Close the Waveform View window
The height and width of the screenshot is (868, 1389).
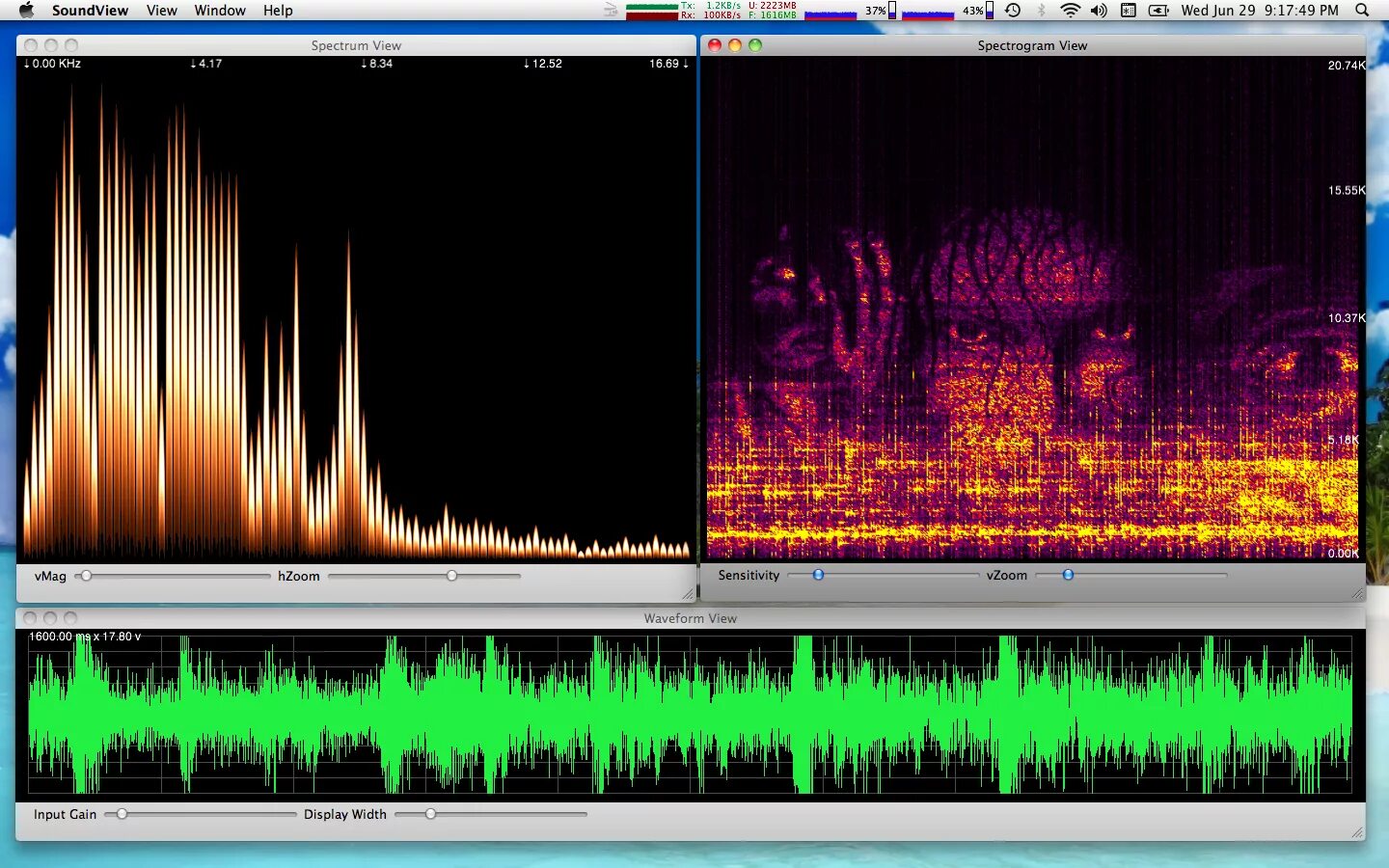[x=30, y=618]
